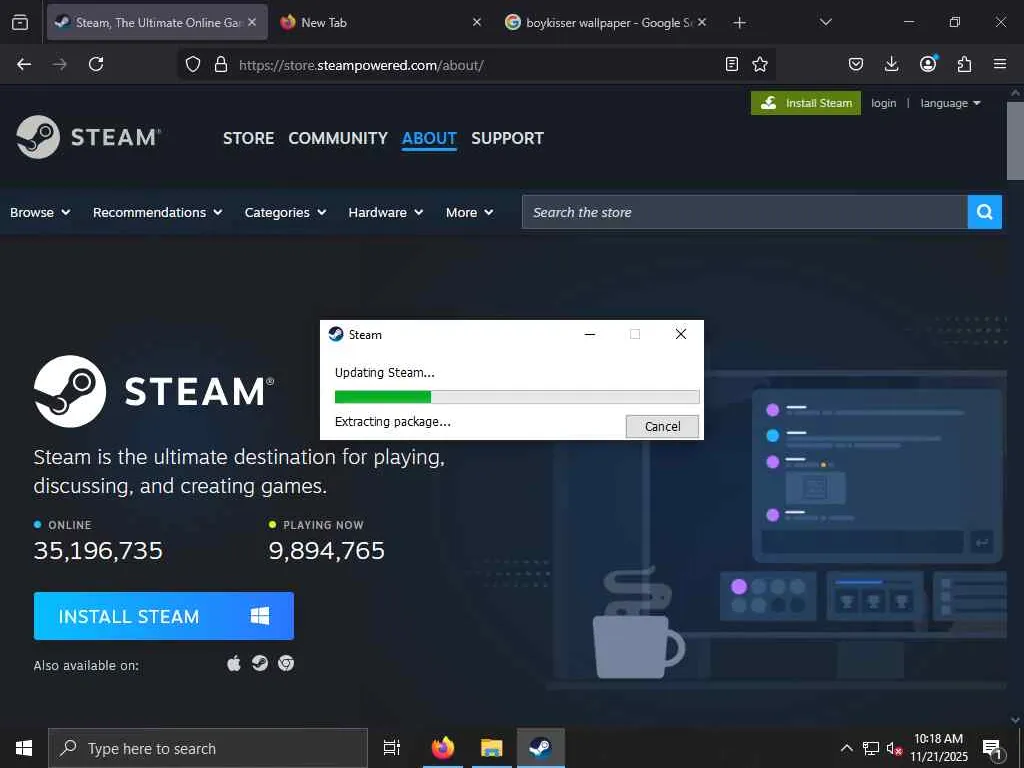Screen dimensions: 1024x768
Task: Click the 35,196,735 online count
Action: (x=98, y=551)
